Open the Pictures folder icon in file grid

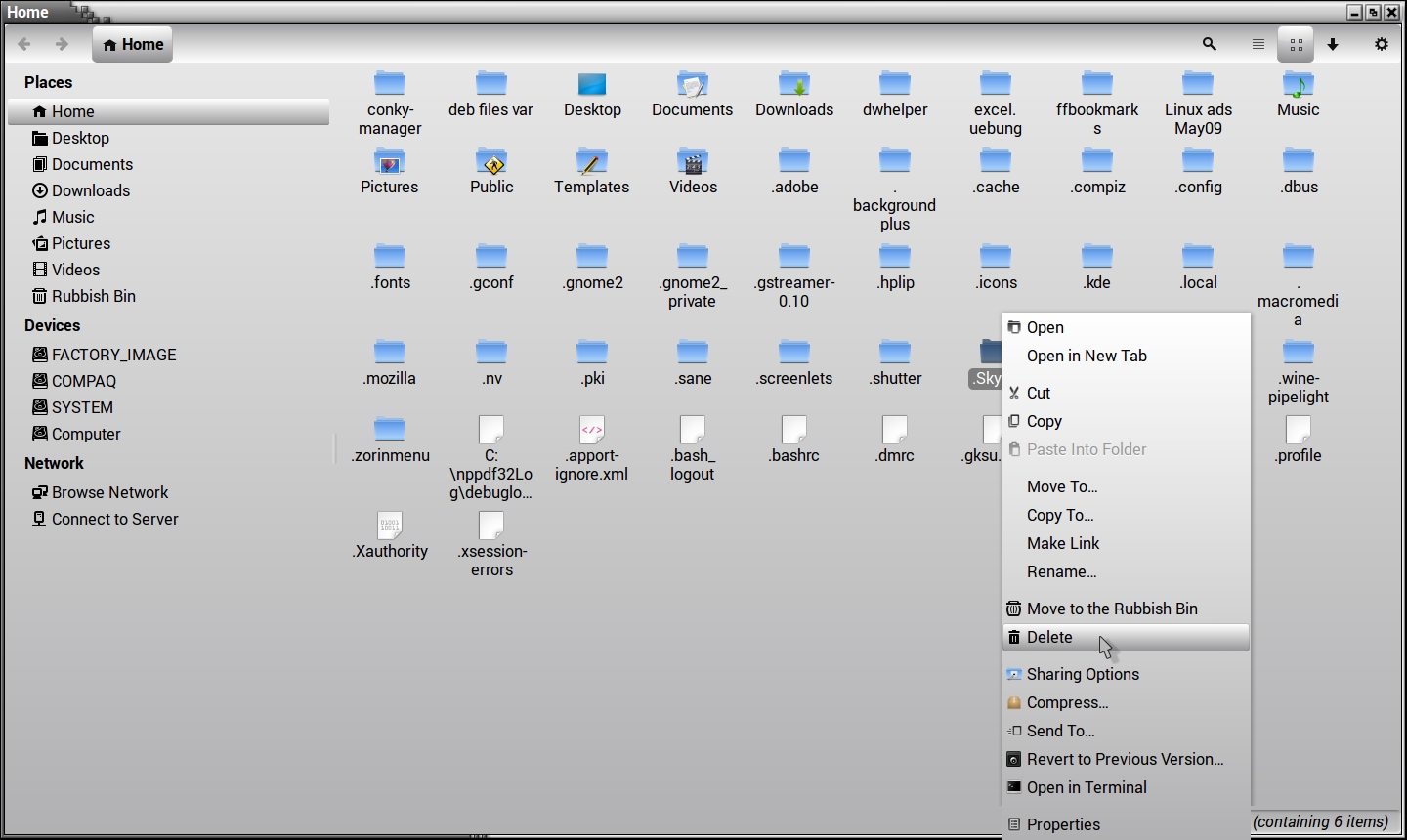pos(390,162)
